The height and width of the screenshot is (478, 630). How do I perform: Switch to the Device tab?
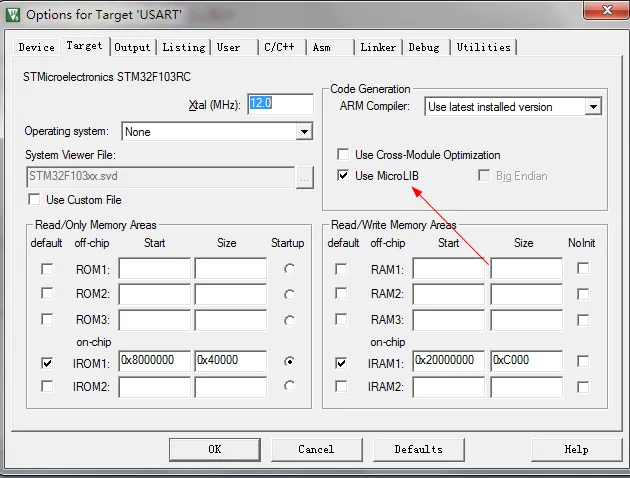click(36, 47)
